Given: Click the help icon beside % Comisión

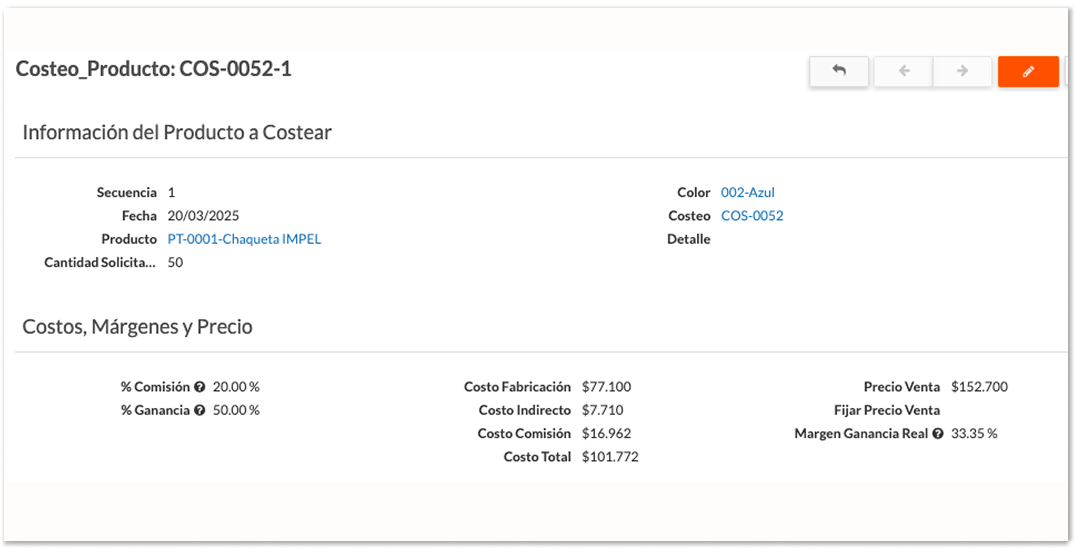Looking at the screenshot, I should (200, 387).
